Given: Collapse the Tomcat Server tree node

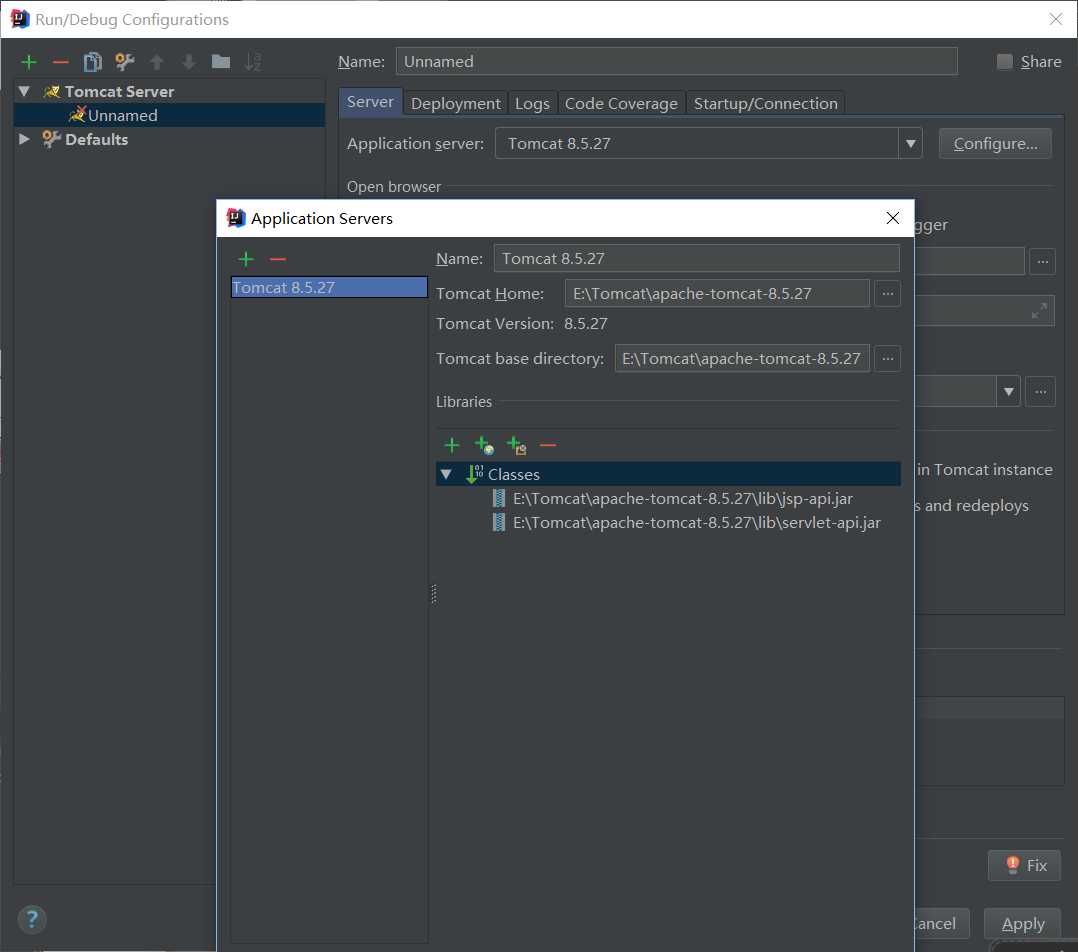Looking at the screenshot, I should (x=25, y=91).
